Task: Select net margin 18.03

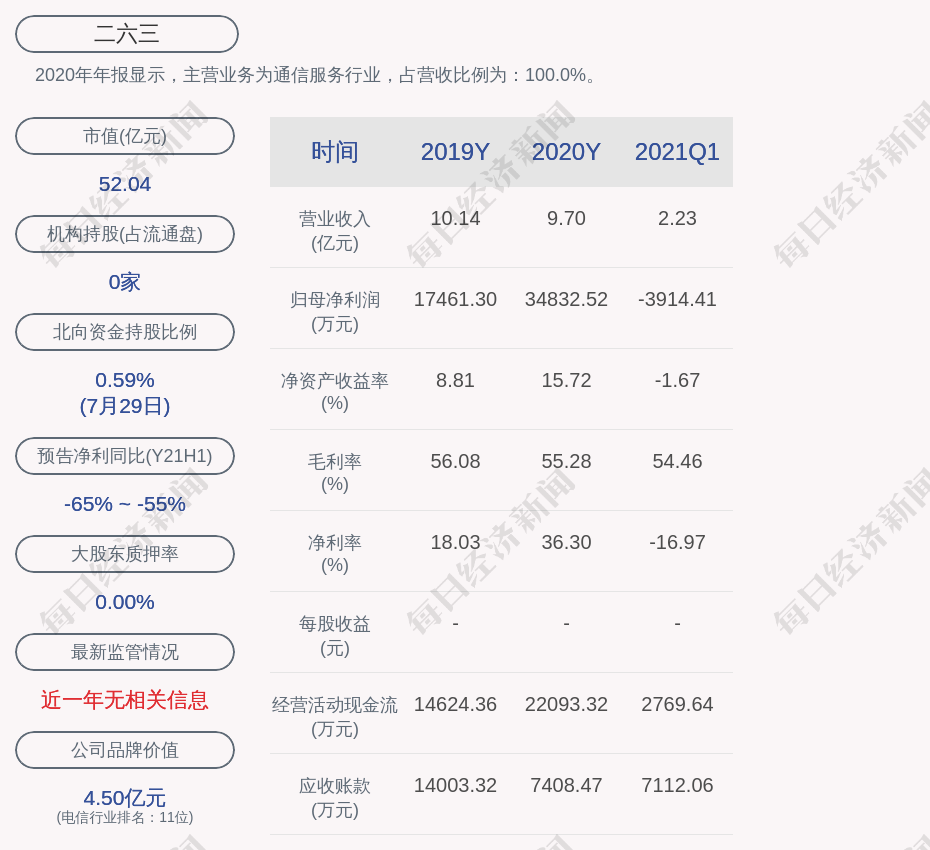Action: coord(455,542)
